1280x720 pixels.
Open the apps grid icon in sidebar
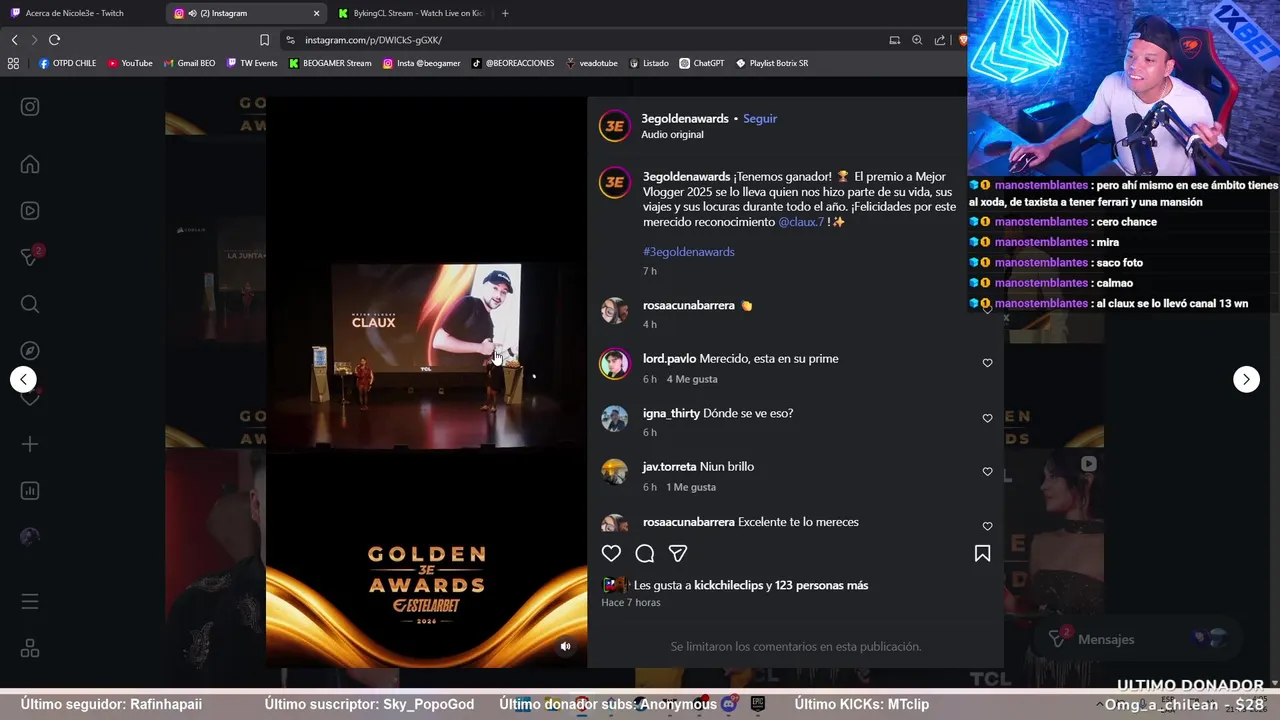point(30,649)
